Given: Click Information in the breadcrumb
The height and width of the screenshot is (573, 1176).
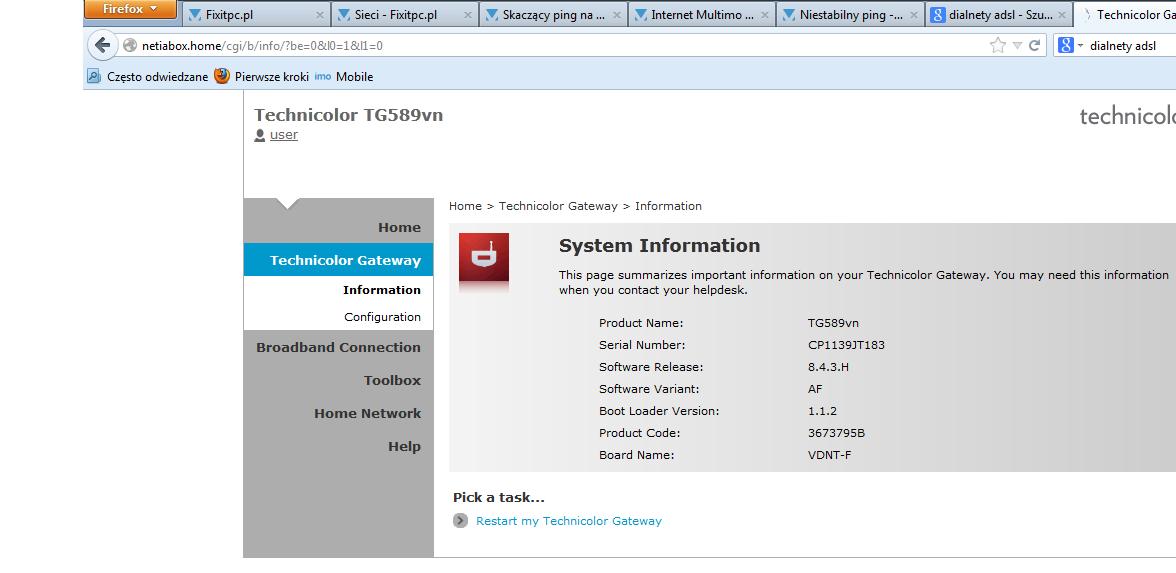Looking at the screenshot, I should click(668, 206).
